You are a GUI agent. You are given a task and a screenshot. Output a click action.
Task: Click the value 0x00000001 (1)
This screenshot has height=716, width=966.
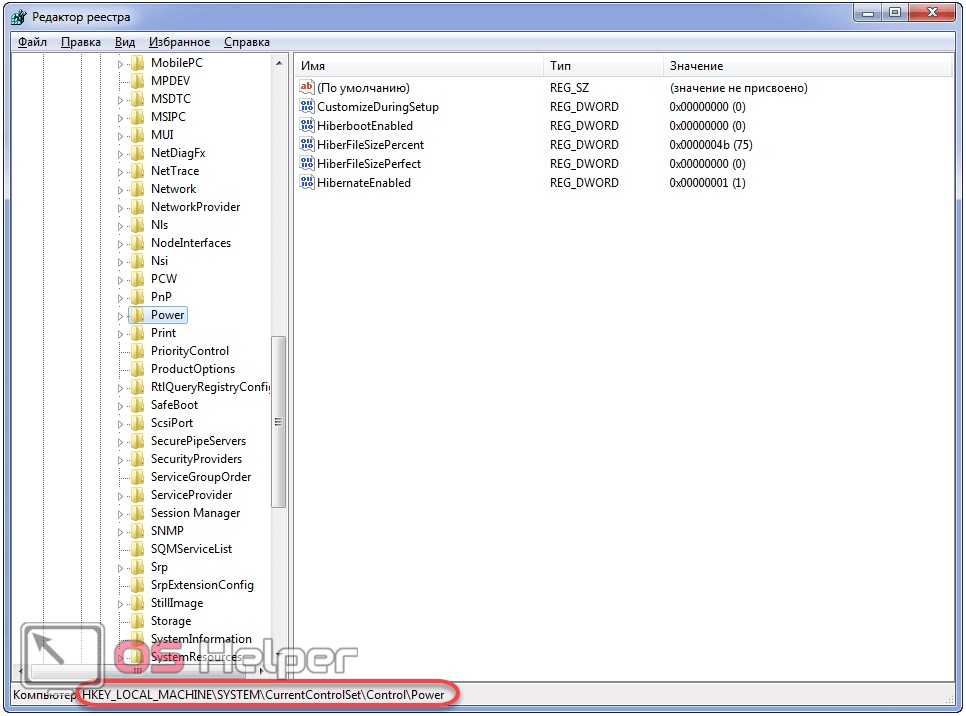[x=707, y=183]
